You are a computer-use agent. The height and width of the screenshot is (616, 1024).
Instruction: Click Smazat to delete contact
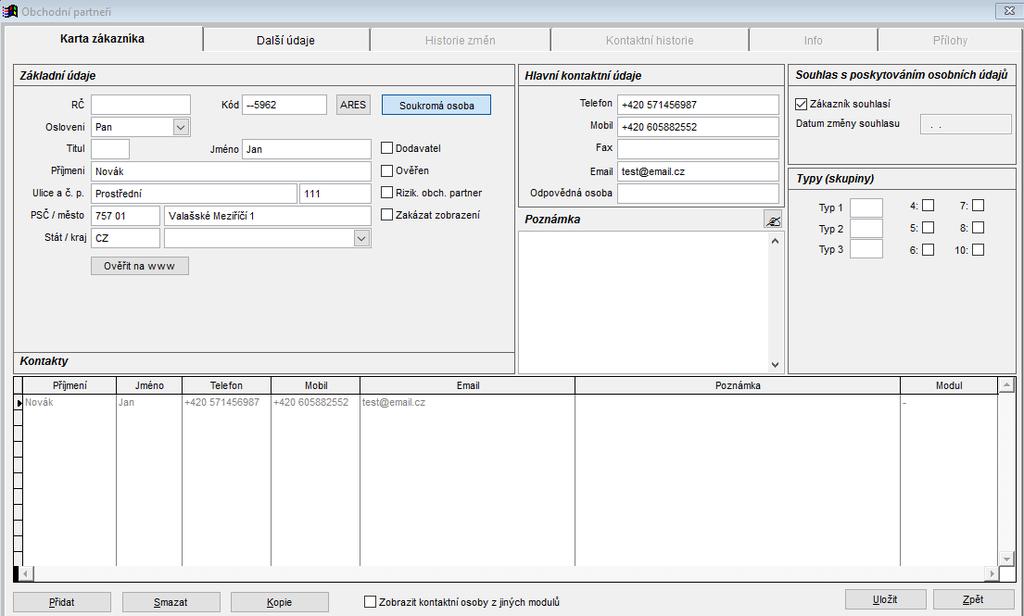click(x=171, y=602)
